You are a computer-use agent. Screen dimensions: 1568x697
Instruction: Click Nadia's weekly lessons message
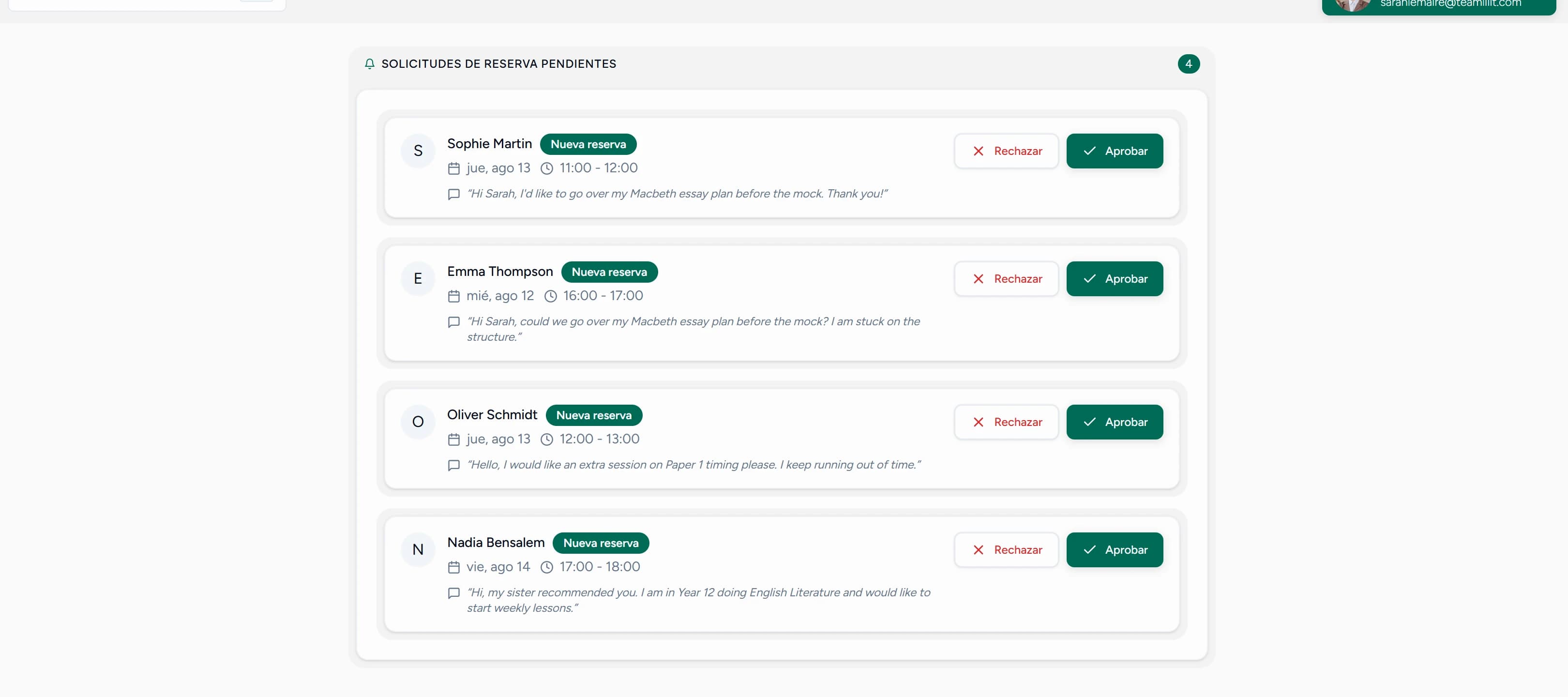698,600
